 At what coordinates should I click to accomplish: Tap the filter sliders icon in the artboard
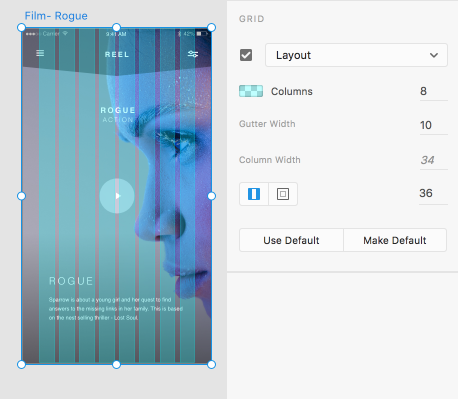click(193, 54)
